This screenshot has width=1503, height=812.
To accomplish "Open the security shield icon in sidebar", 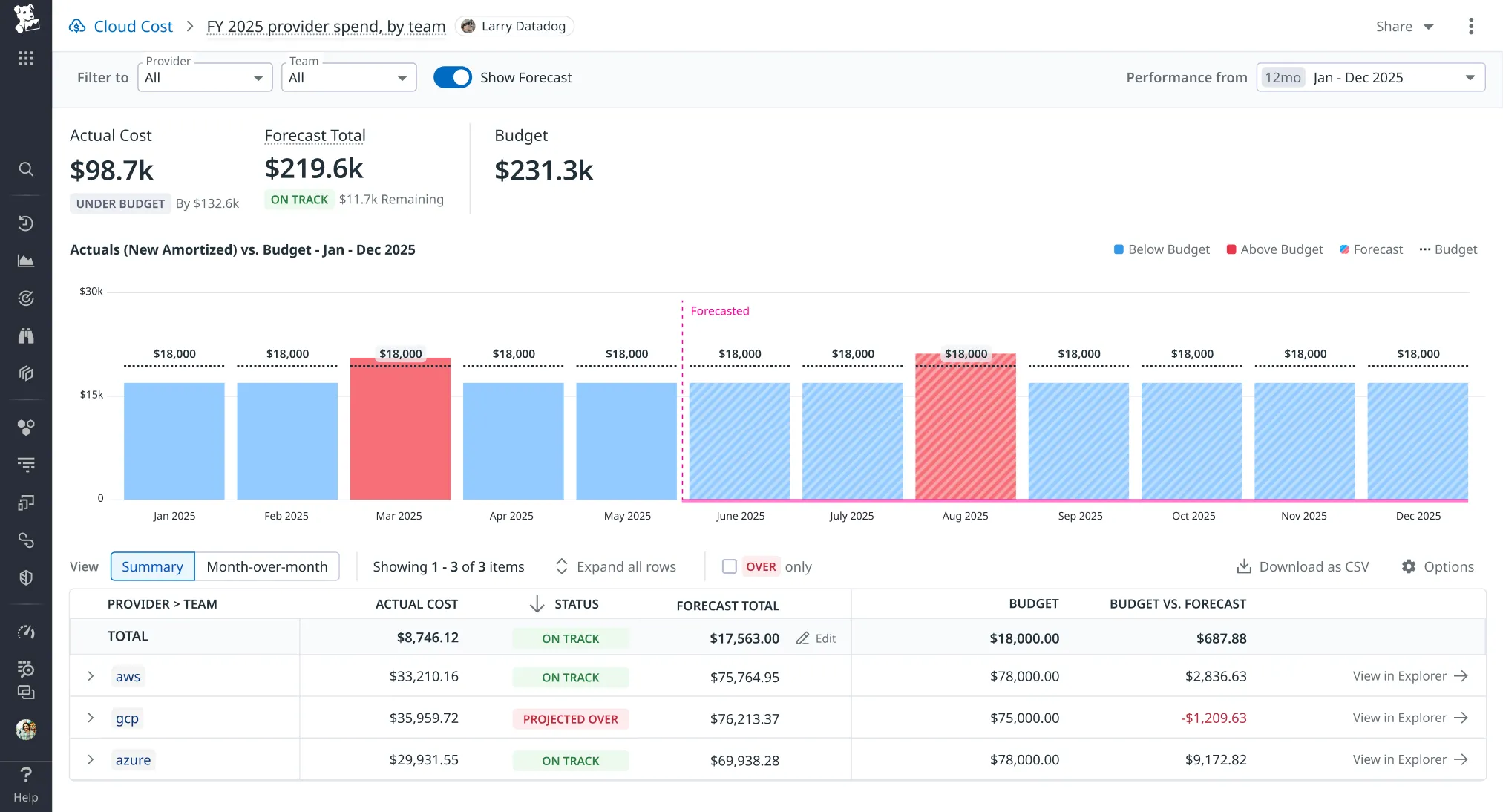I will tap(26, 577).
